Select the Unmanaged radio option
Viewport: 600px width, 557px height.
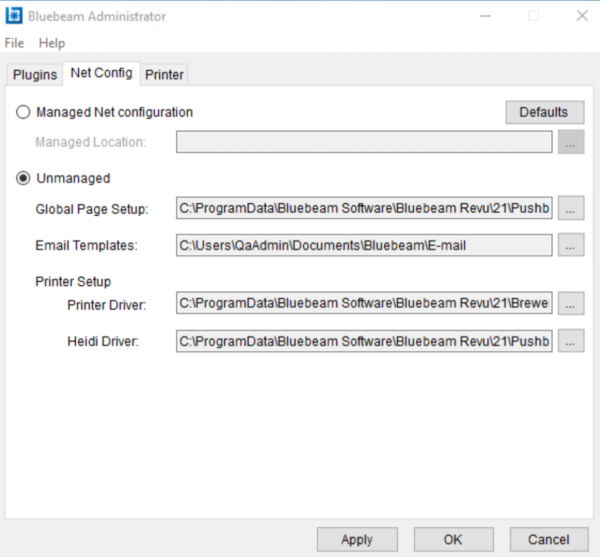23,178
